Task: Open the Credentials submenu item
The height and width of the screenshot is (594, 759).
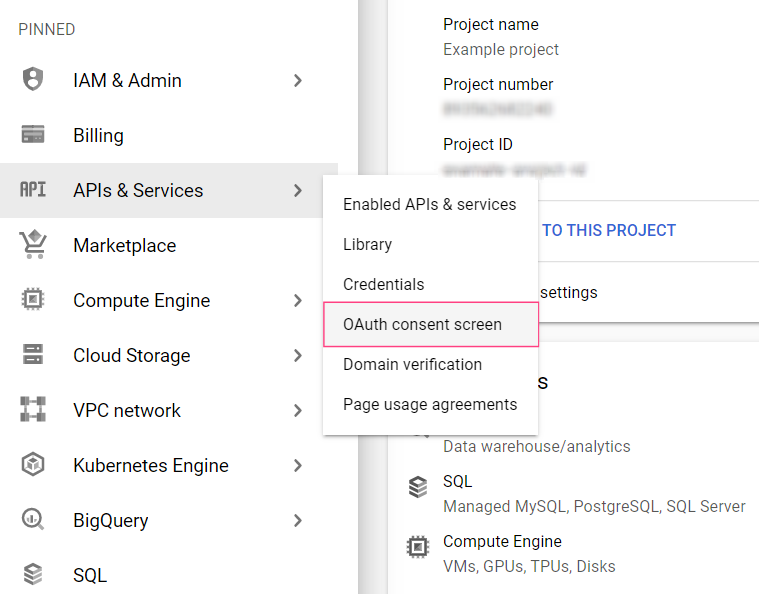Action: point(430,284)
